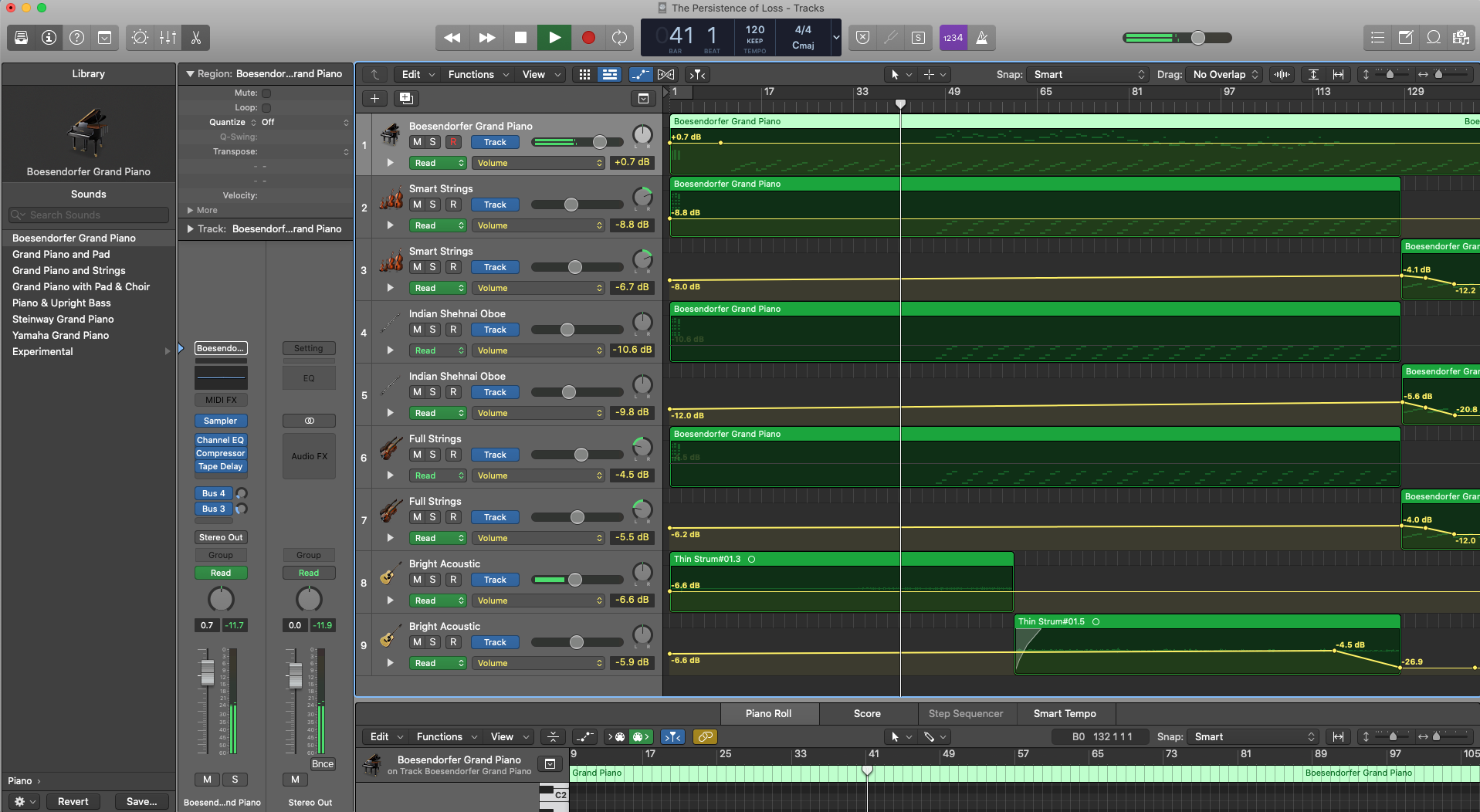Start playback with the Play button

(554, 37)
